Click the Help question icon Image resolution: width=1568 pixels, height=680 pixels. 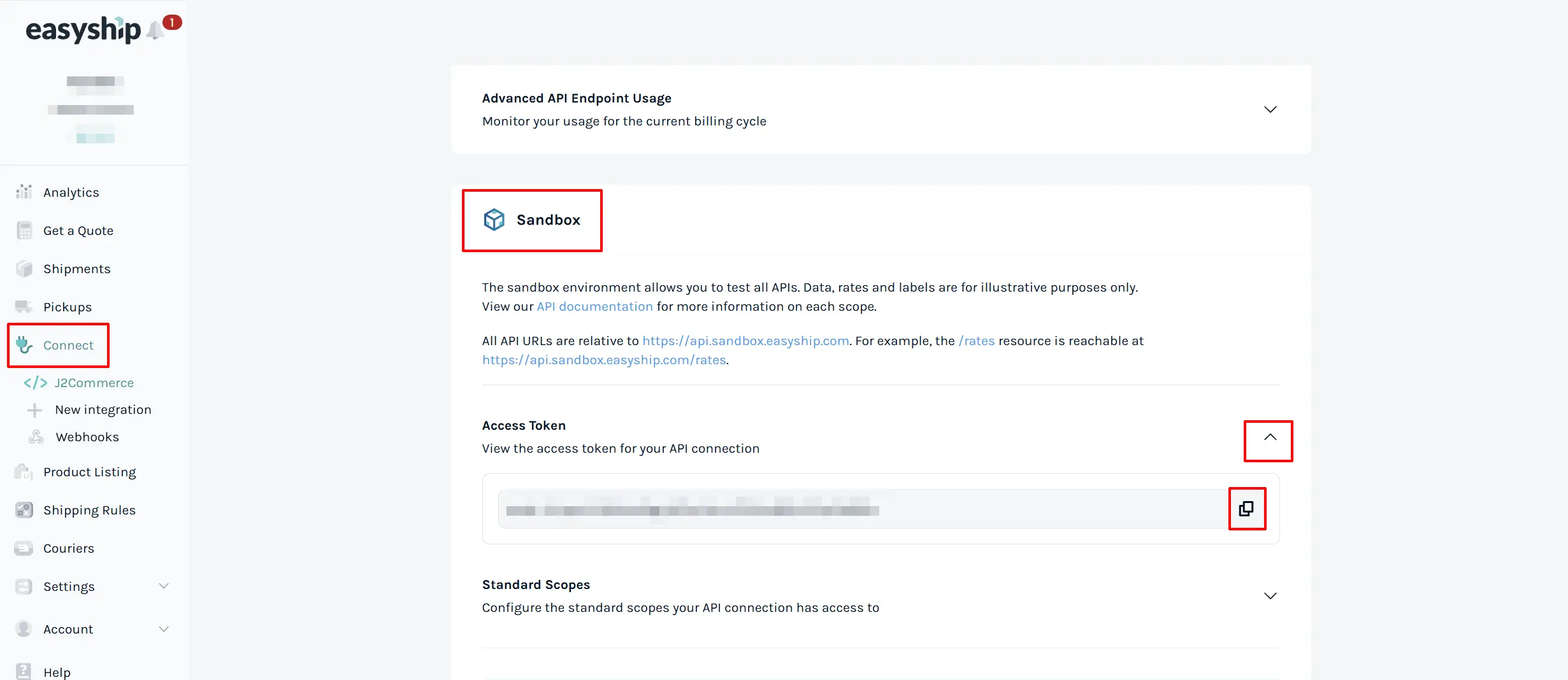(x=24, y=672)
